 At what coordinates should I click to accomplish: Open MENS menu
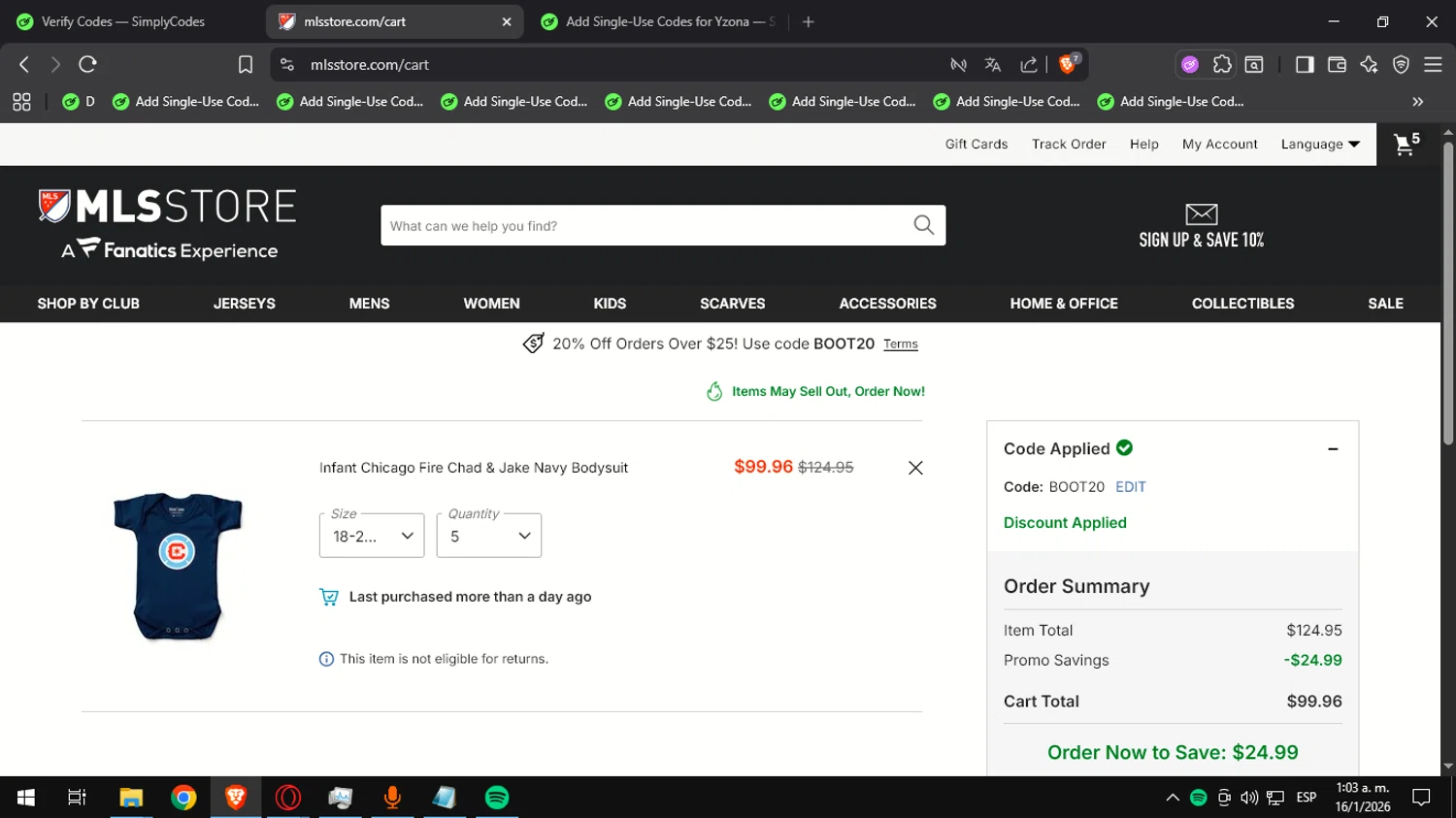[x=369, y=304]
